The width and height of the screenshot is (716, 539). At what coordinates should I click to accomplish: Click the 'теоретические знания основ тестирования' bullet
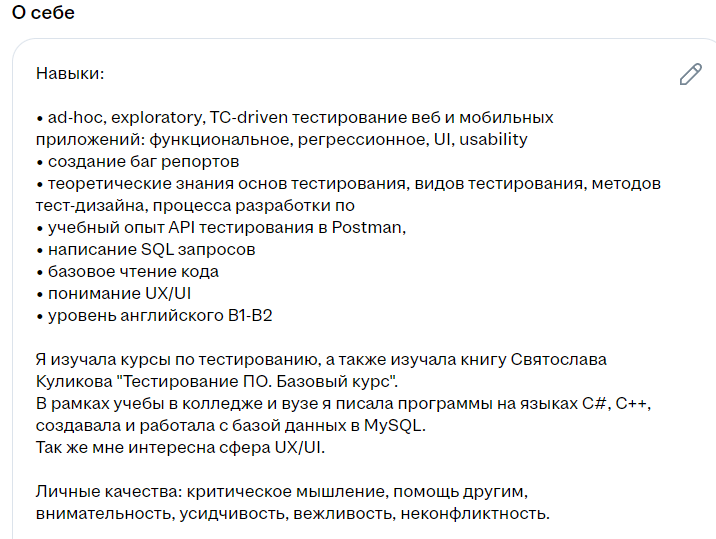coord(348,183)
